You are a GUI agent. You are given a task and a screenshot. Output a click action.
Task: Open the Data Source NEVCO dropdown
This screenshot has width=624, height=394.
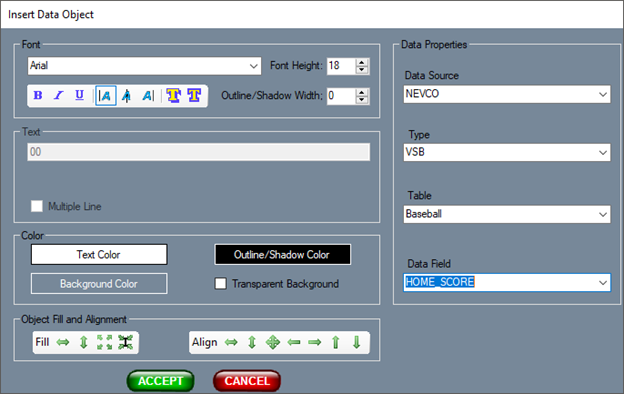coord(603,95)
